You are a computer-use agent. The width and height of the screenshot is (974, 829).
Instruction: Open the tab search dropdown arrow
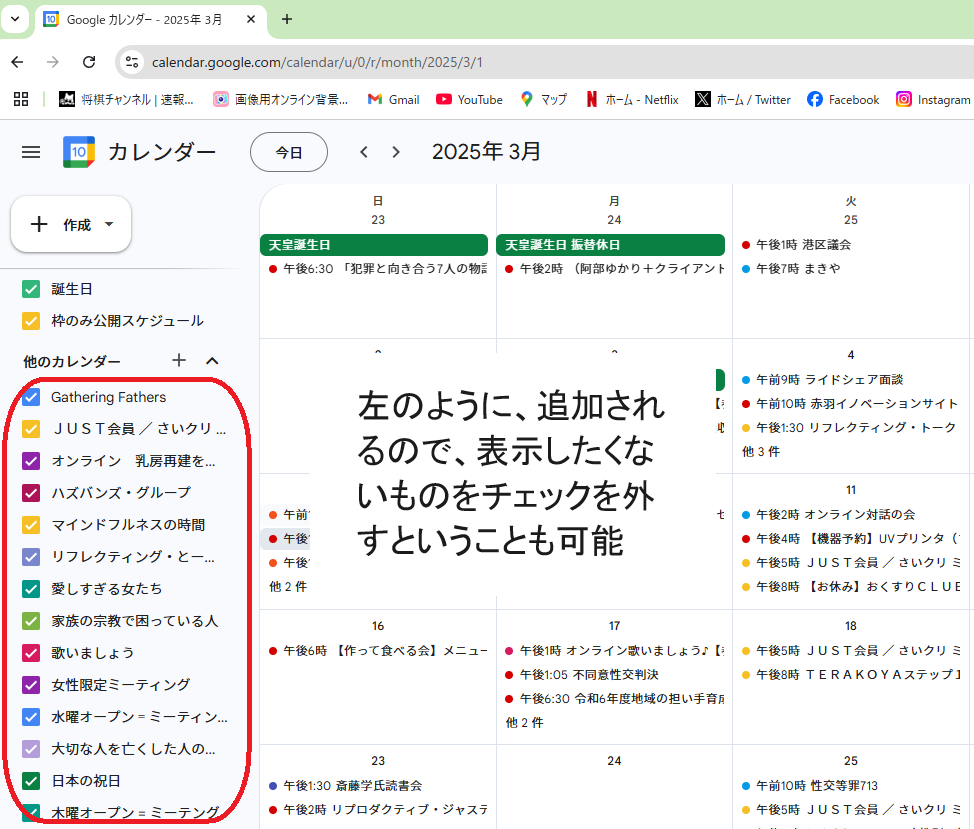tap(15, 19)
